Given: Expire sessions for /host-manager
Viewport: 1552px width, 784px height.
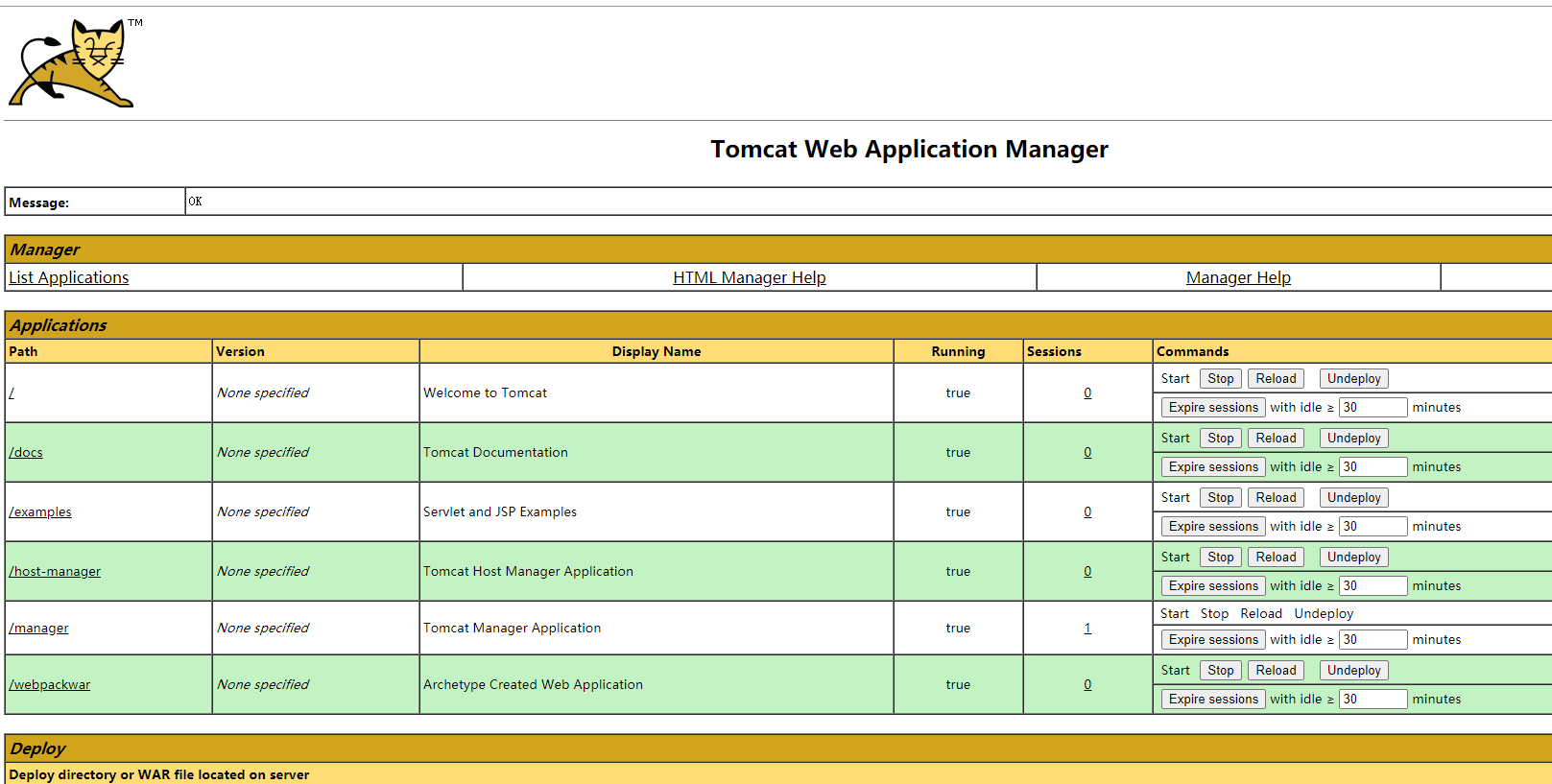Looking at the screenshot, I should (x=1212, y=586).
